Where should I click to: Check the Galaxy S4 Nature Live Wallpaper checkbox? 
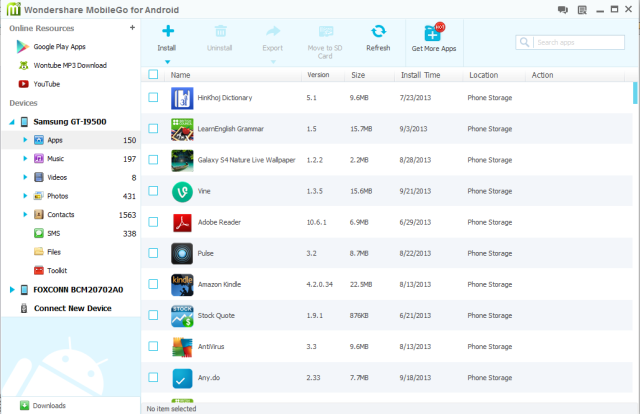tap(153, 160)
